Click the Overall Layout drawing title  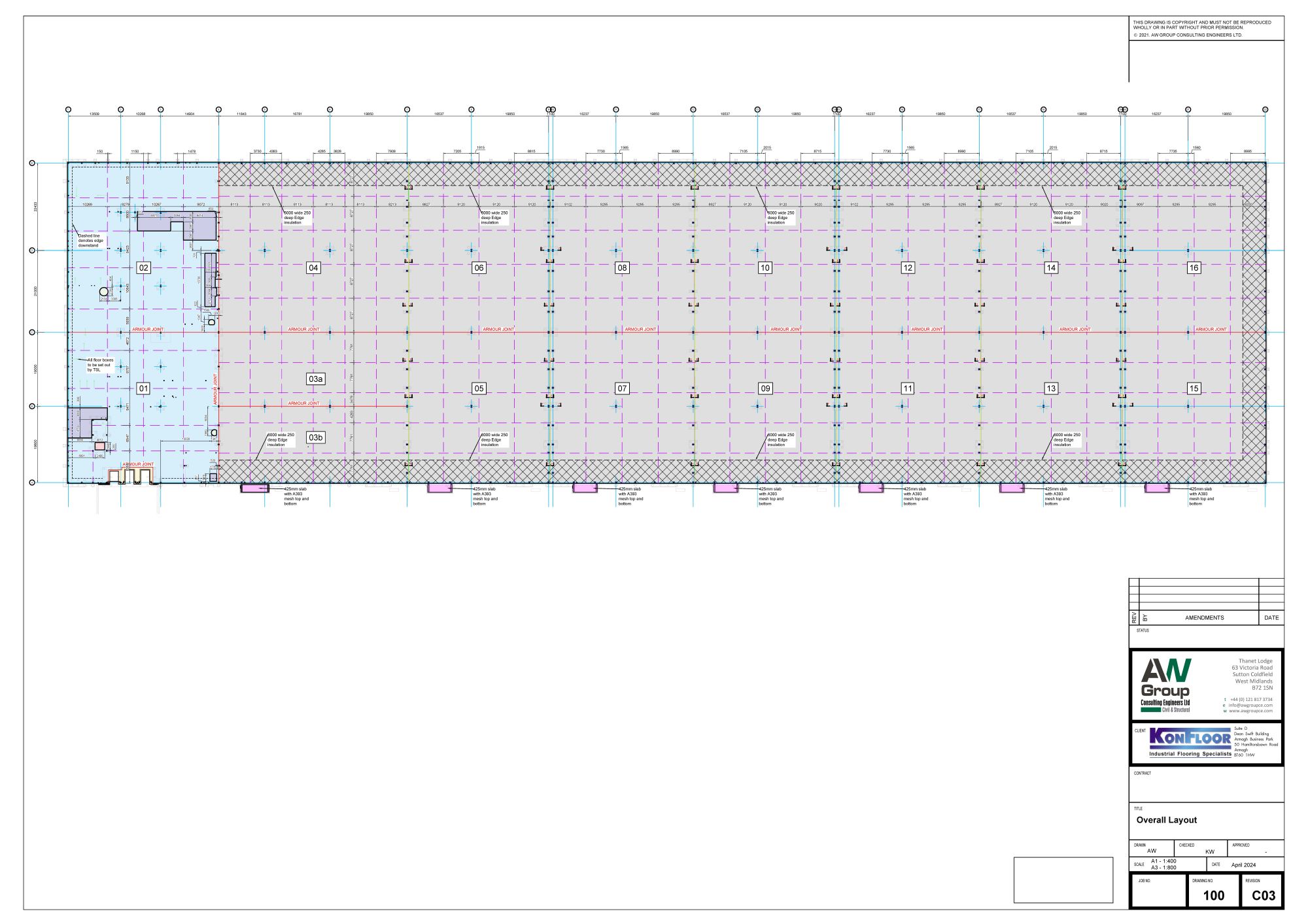tap(1166, 820)
